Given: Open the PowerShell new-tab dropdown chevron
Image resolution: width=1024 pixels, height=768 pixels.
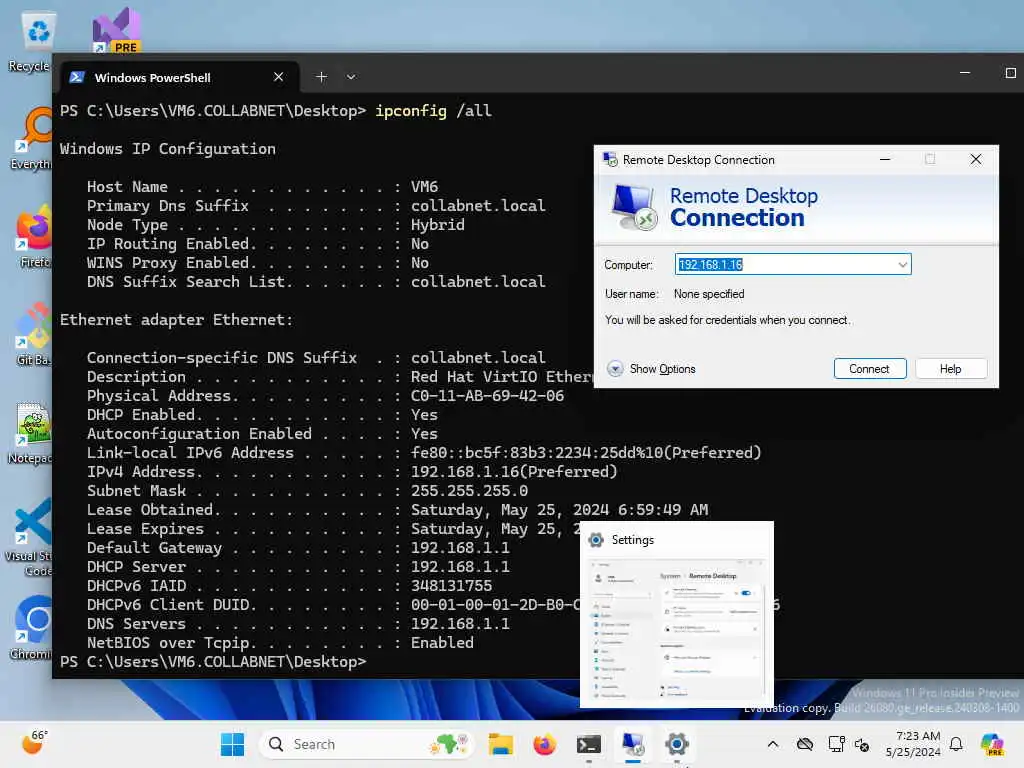Looking at the screenshot, I should point(351,77).
